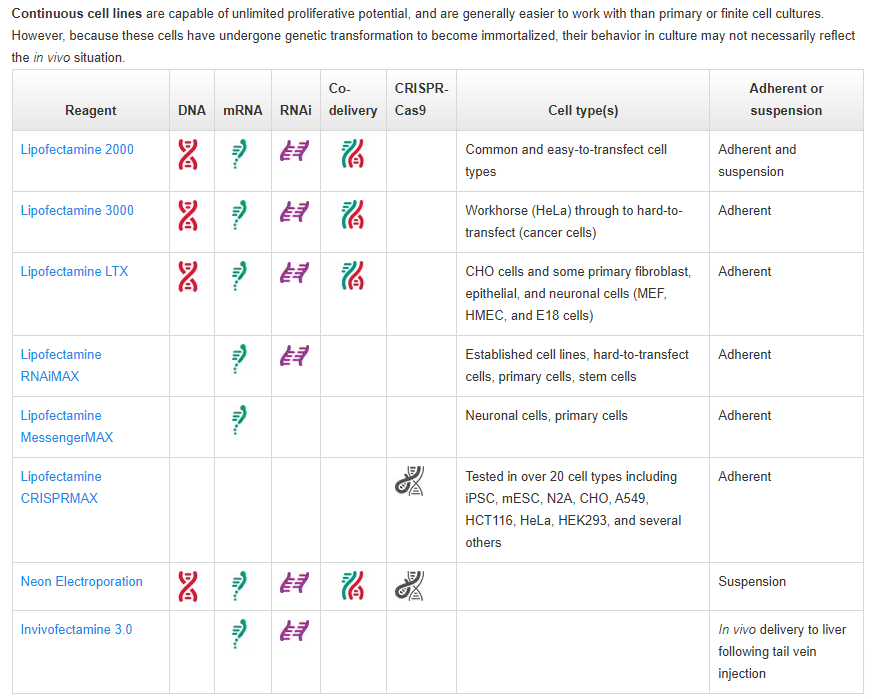Select the mRNA icon for Lipofectamine MessengerMAX
This screenshot has height=699, width=872.
tap(239, 420)
